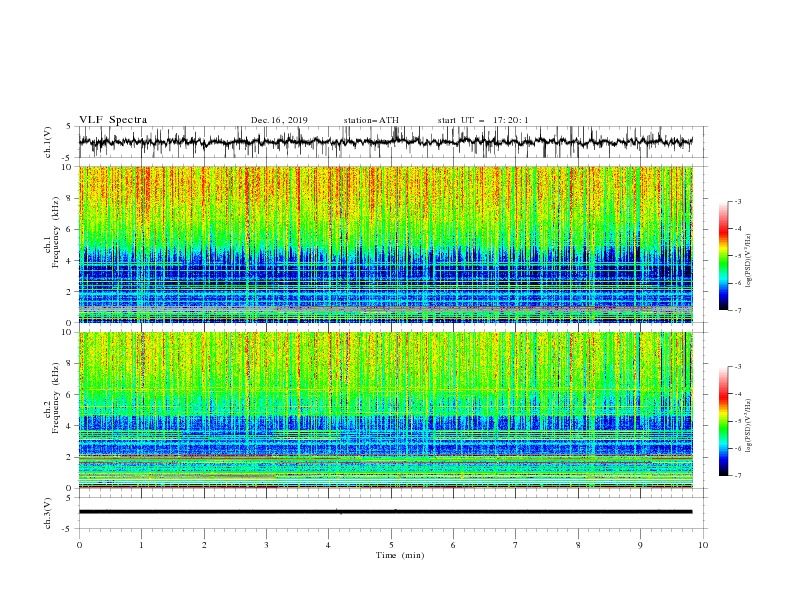Click the time axis tick label "1"
The height and width of the screenshot is (612, 792).
(x=141, y=545)
